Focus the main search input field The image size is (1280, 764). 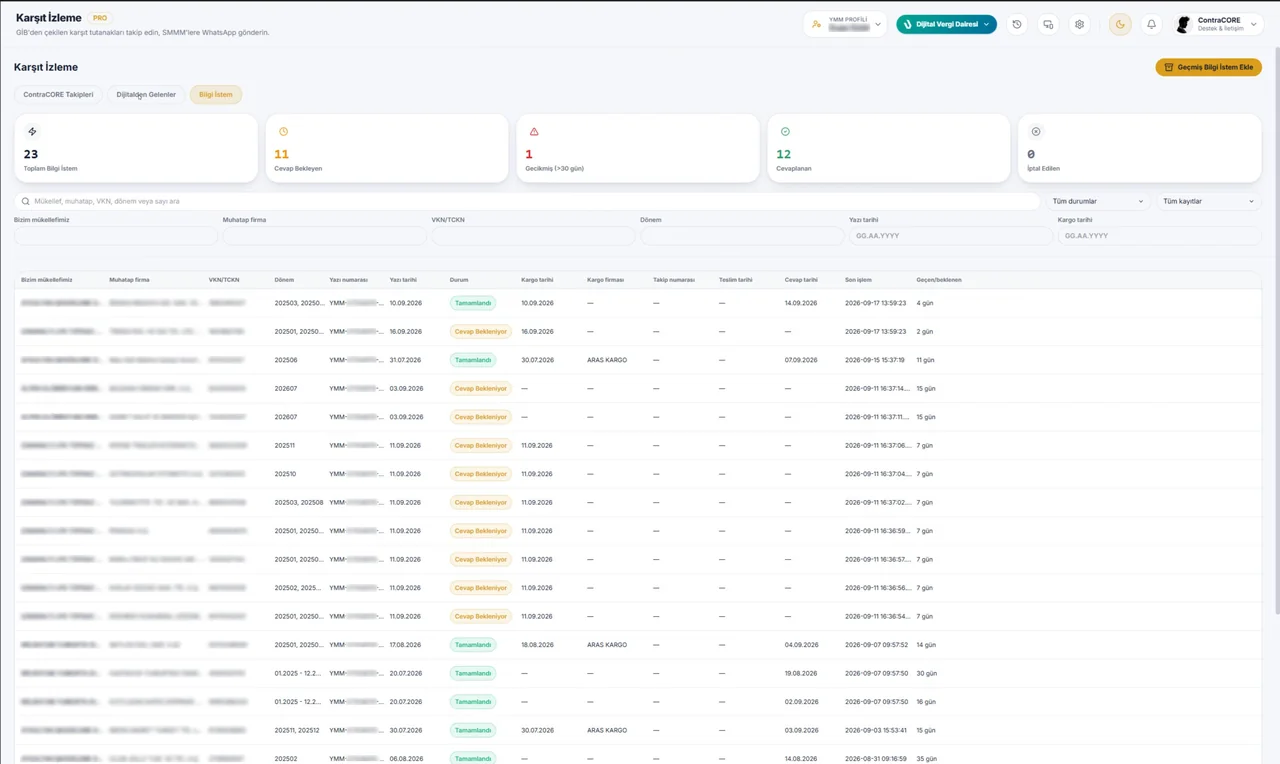click(527, 201)
